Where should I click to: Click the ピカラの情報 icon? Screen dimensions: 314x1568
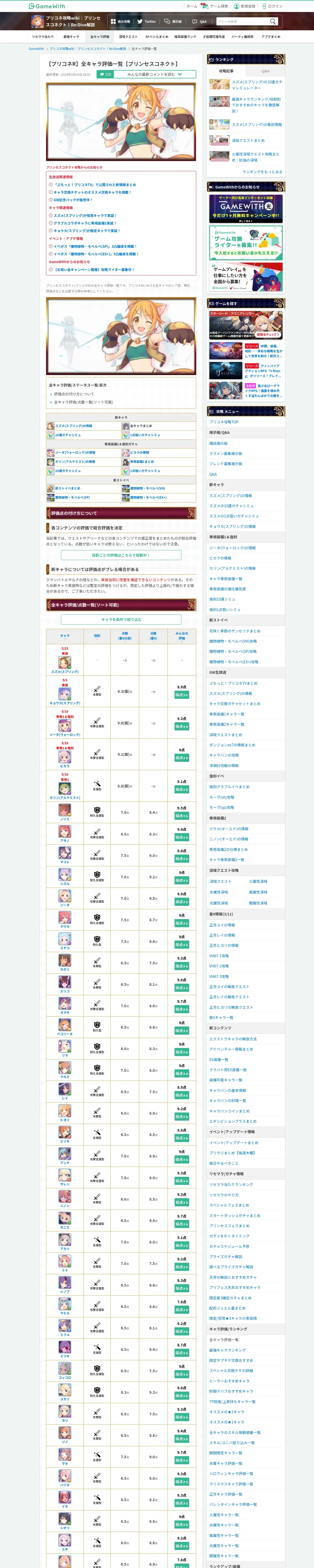tap(126, 453)
